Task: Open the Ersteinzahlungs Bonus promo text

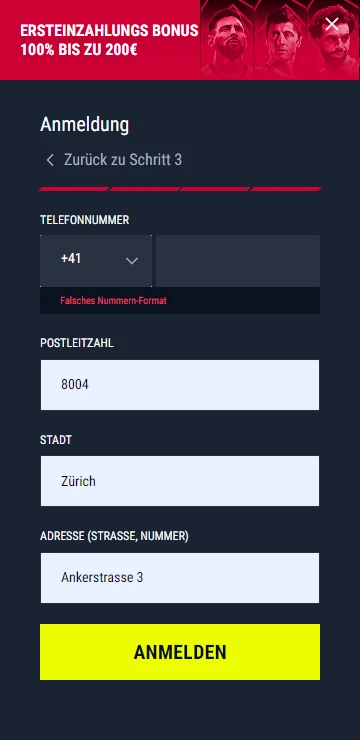Action: (x=109, y=40)
